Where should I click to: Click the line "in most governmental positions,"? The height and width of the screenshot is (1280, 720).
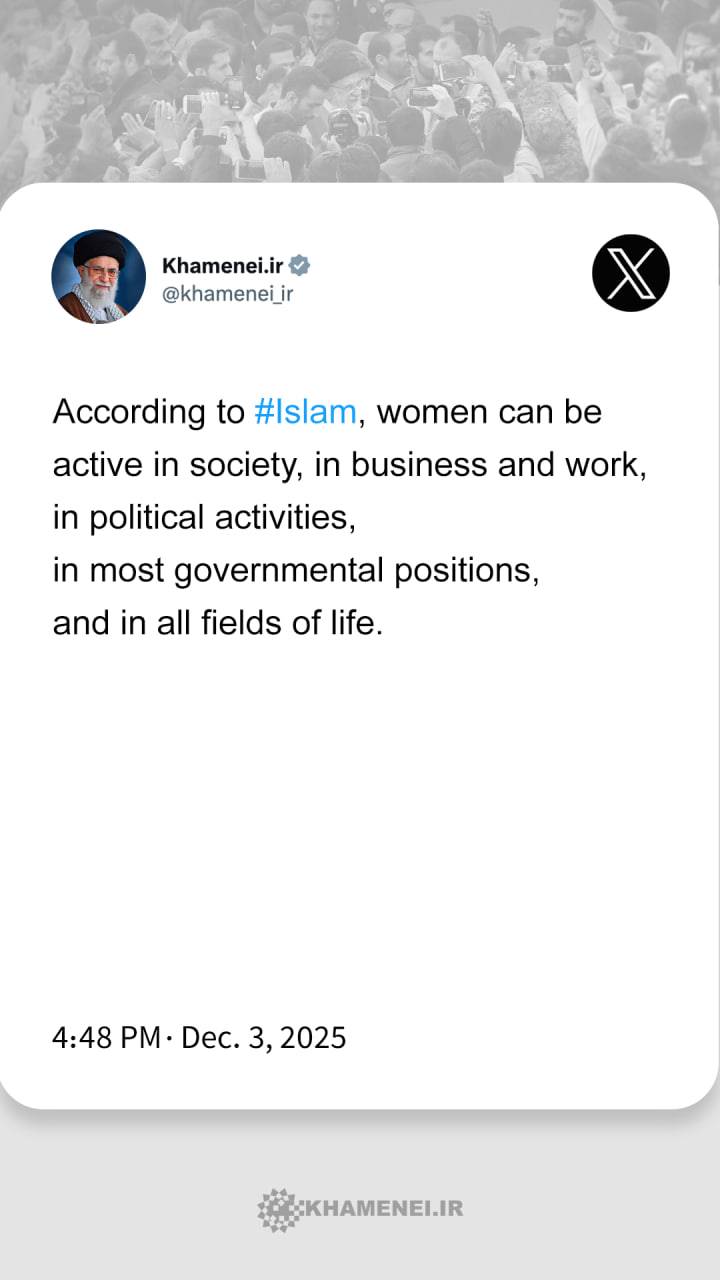tap(296, 571)
